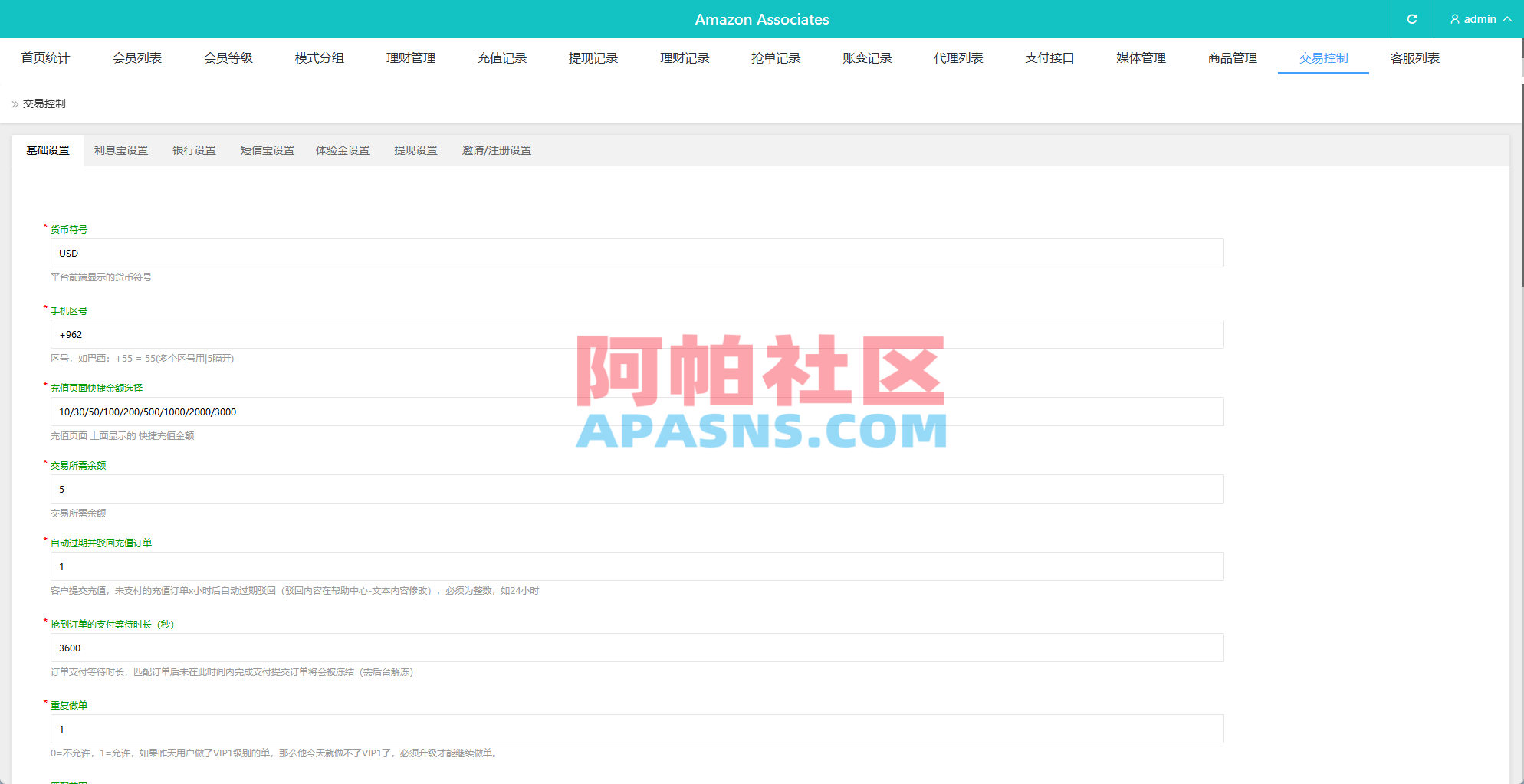Open the 短信宝设置 tab

(x=268, y=150)
